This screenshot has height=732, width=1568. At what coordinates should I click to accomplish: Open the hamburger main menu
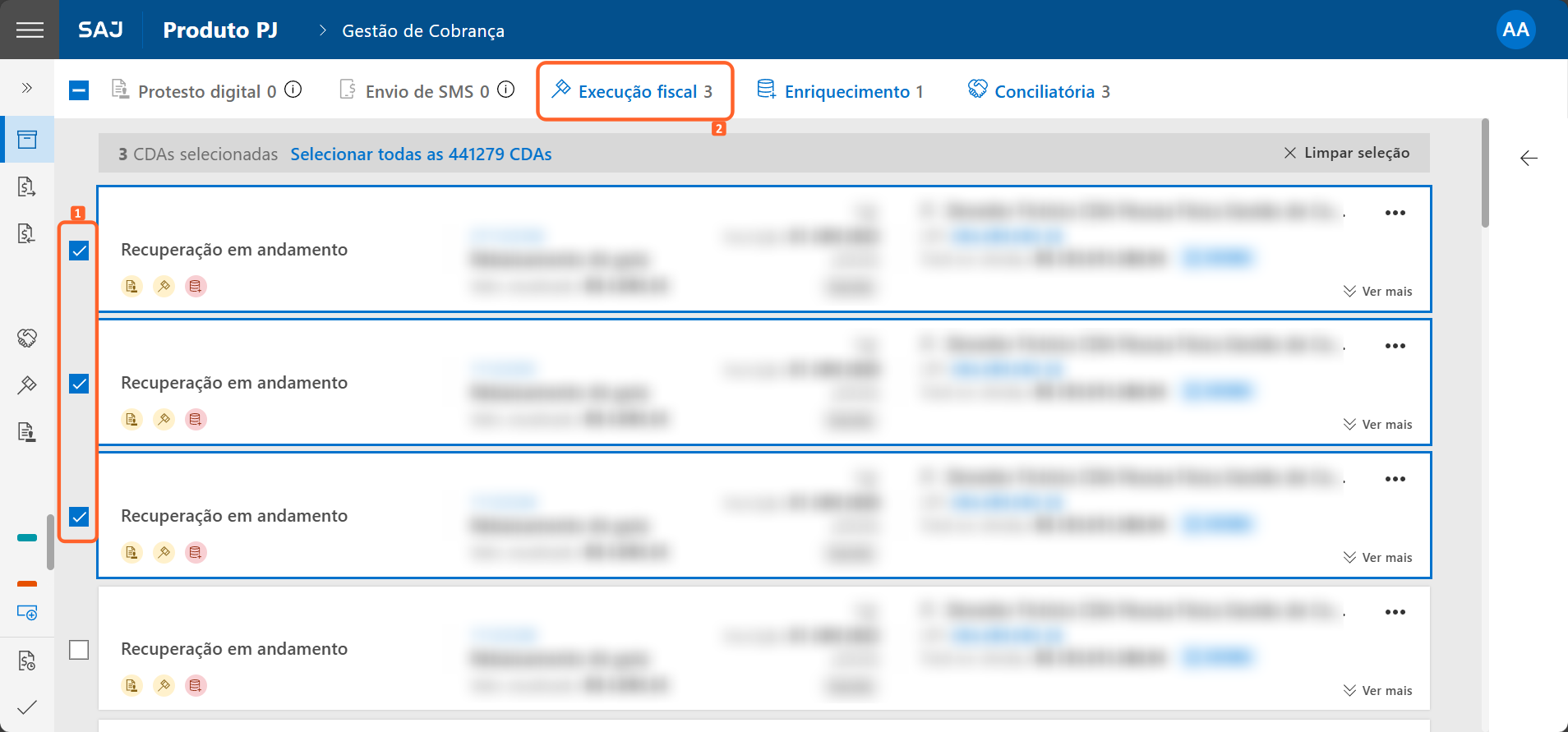(30, 30)
